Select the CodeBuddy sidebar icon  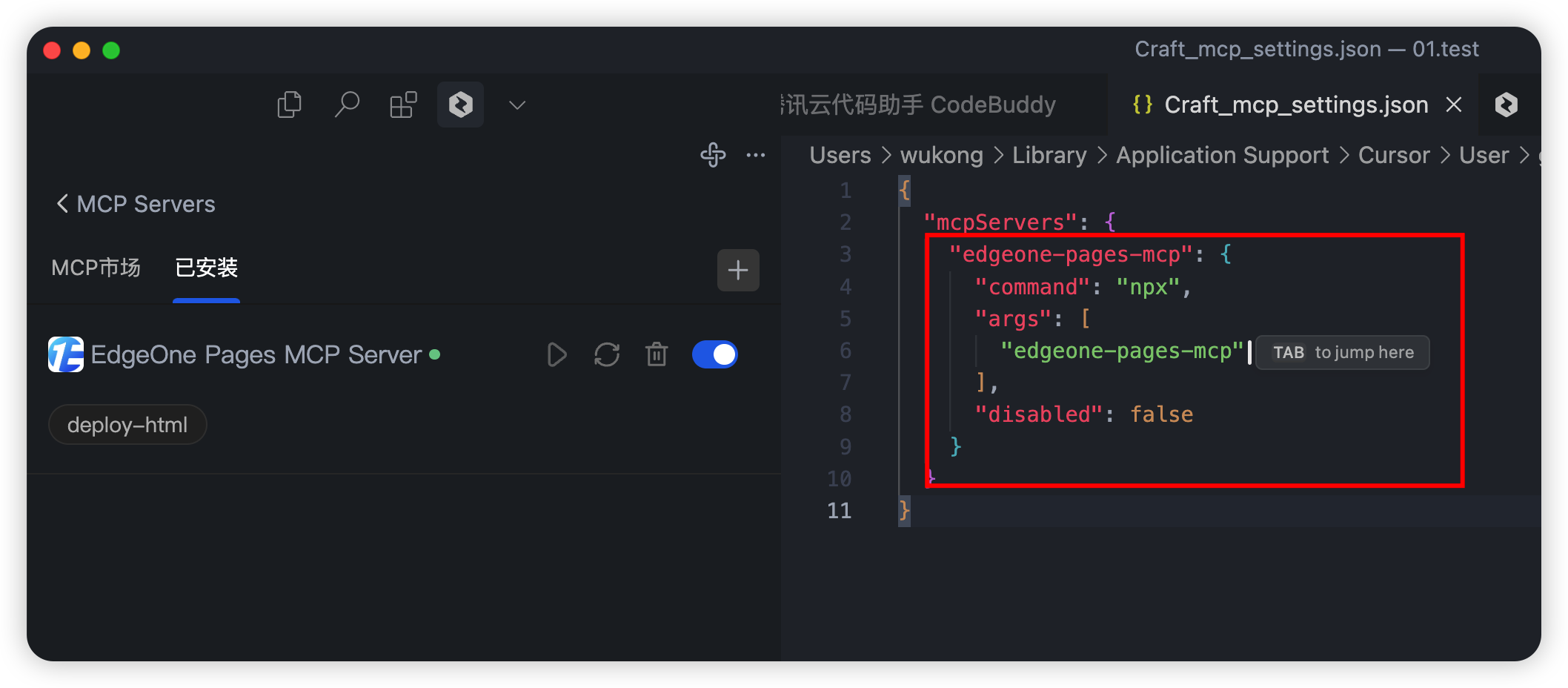(460, 105)
